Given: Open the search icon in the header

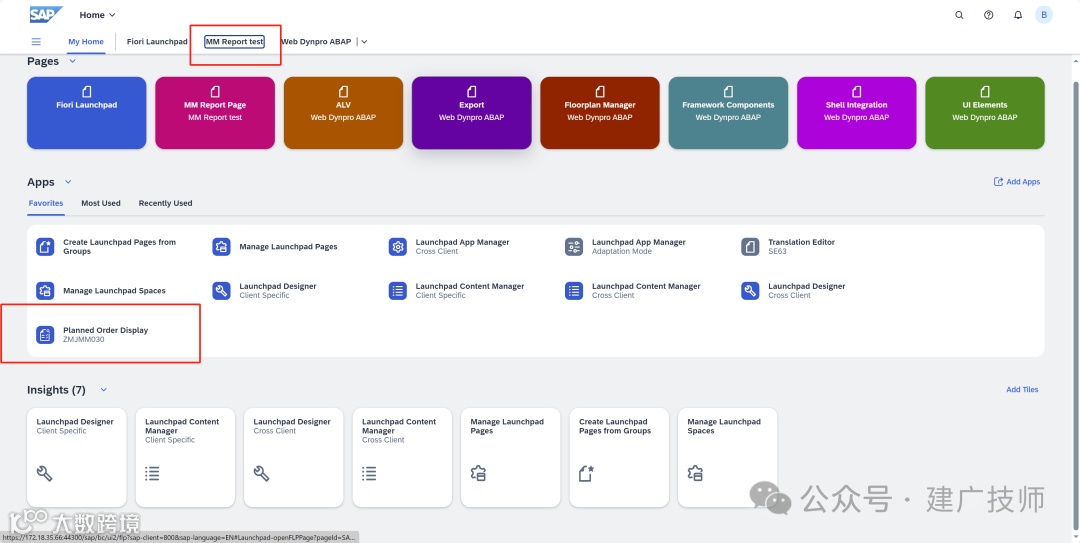Looking at the screenshot, I should point(959,15).
